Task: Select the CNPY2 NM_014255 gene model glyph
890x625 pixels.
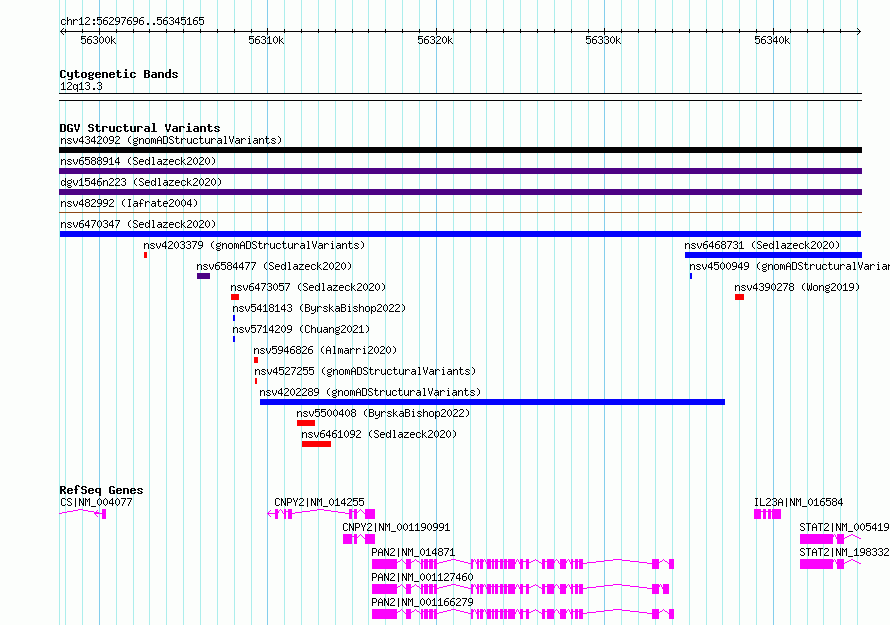Action: pyautogui.click(x=321, y=514)
